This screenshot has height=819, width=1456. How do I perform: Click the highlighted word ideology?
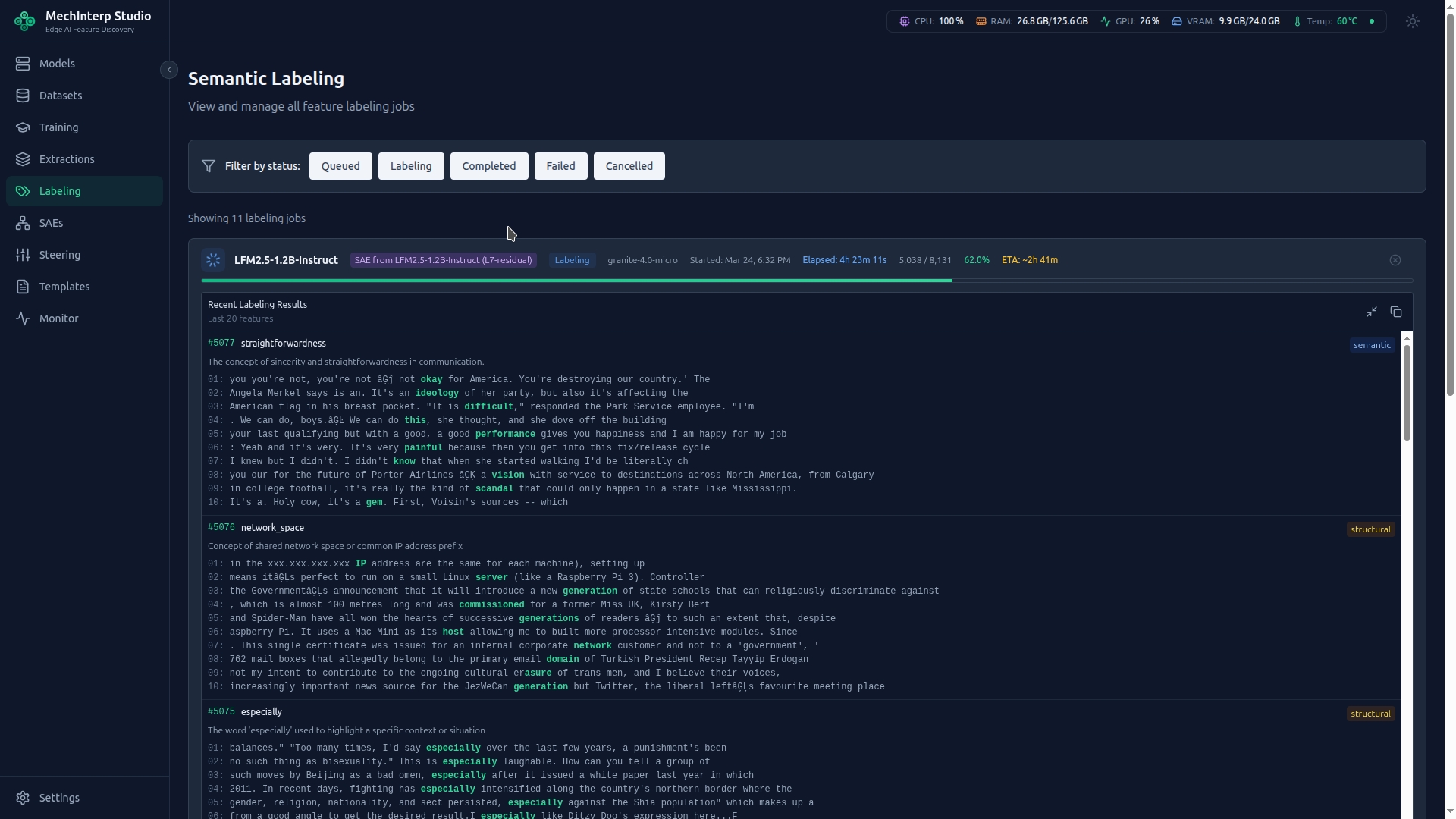tap(437, 394)
